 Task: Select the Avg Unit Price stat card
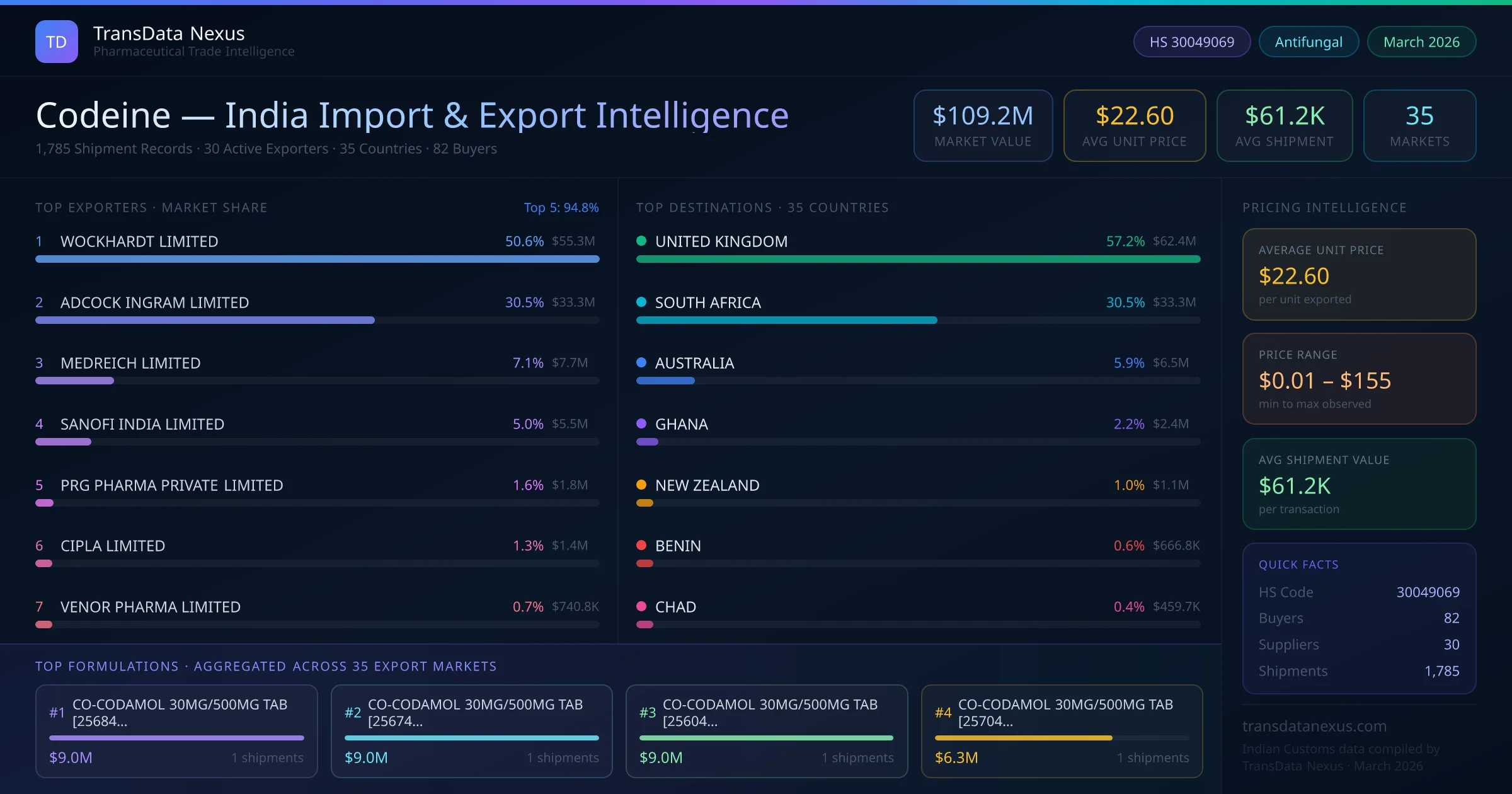tap(1134, 125)
